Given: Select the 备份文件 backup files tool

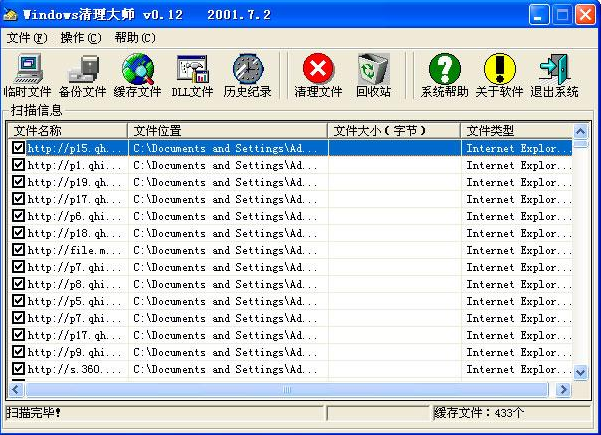Looking at the screenshot, I should 82,75.
